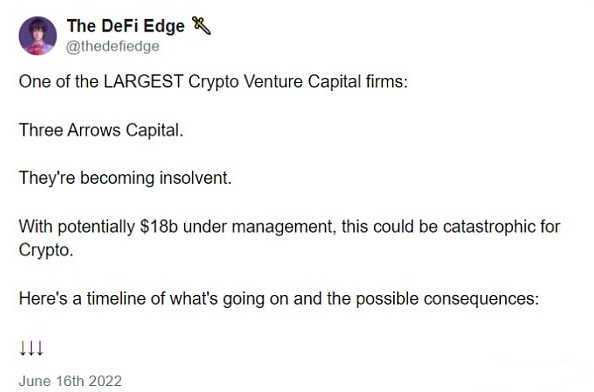Image resolution: width=594 pixels, height=392 pixels.
Task: Click the word management
Action: (283, 228)
